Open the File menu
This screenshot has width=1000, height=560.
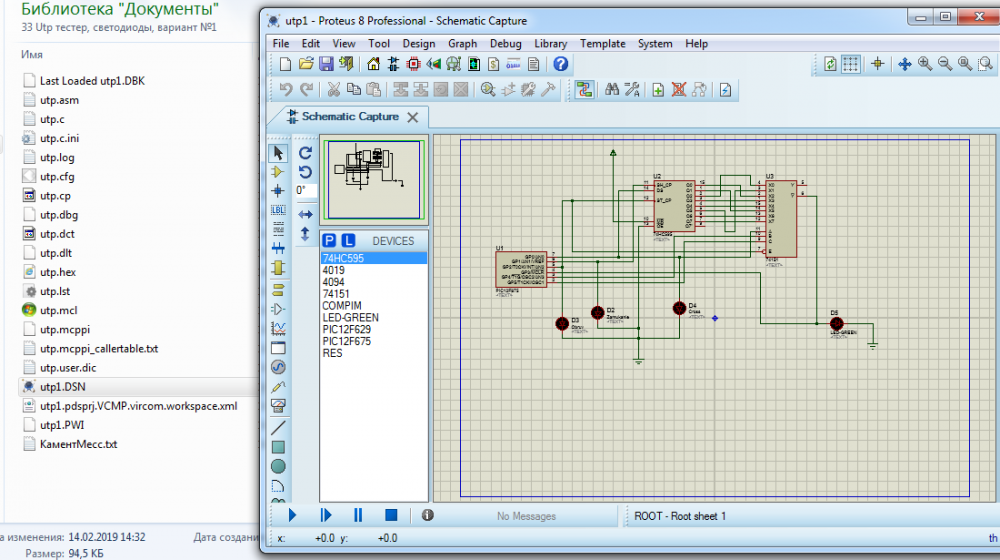tap(281, 43)
